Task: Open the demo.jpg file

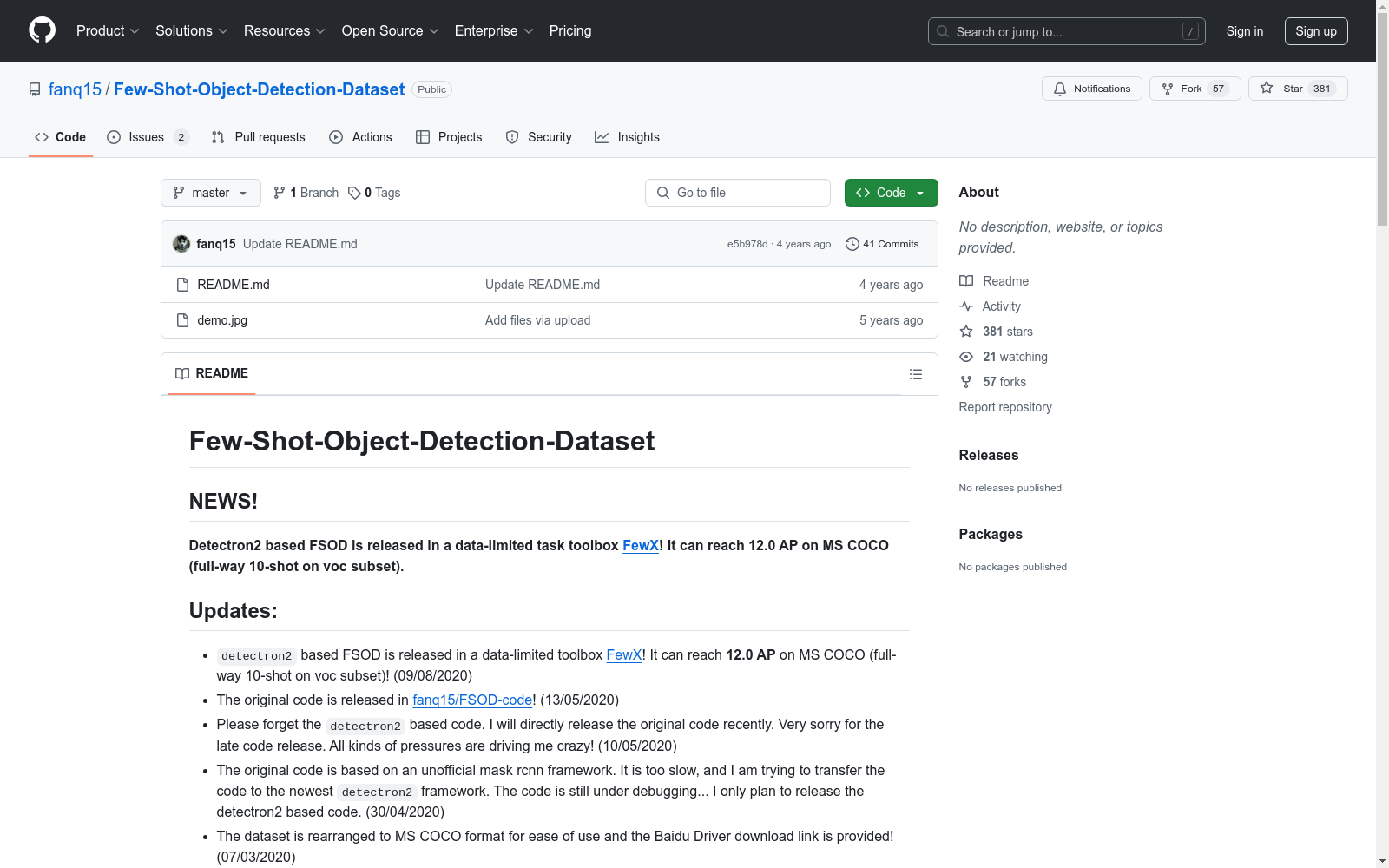Action: click(222, 320)
